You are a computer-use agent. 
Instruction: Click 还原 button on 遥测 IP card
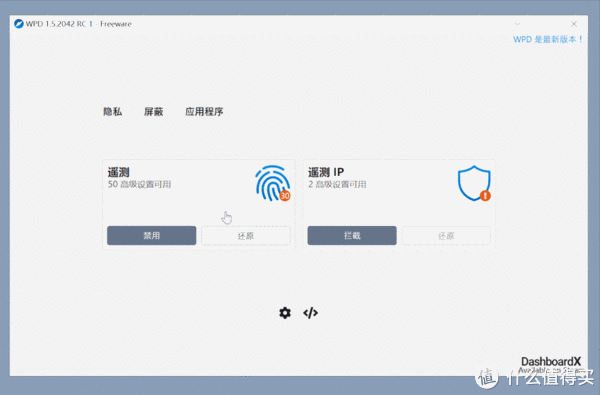coord(446,235)
